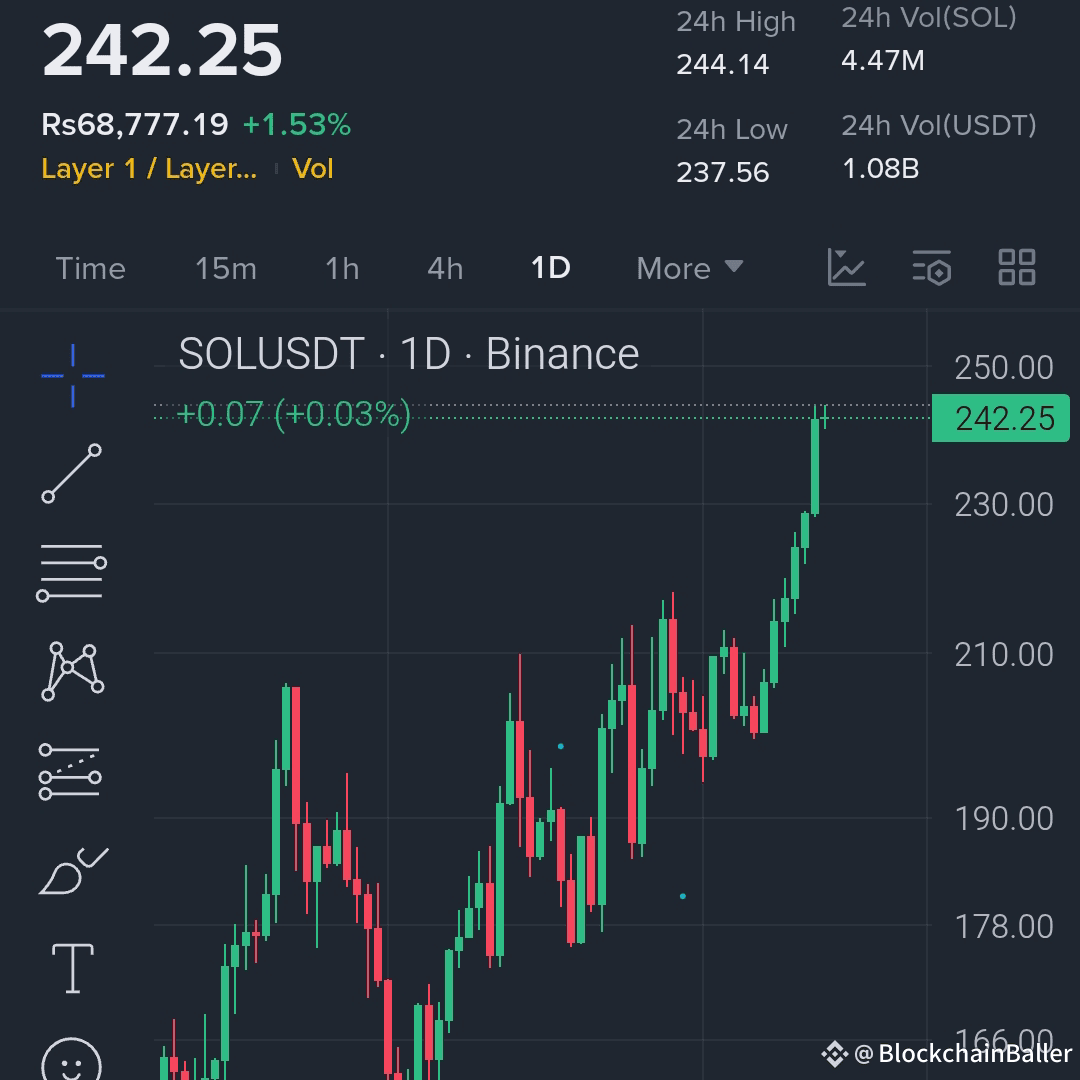1080x1080 pixels.
Task: Click the 210.00 price axis label
Action: pyautogui.click(x=1004, y=654)
